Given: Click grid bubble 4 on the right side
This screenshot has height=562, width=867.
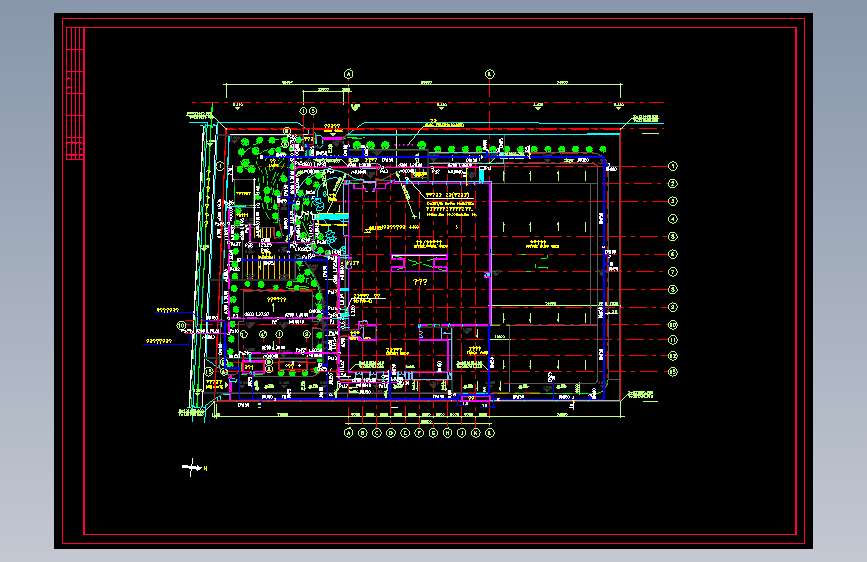Looking at the screenshot, I should click(x=672, y=219).
